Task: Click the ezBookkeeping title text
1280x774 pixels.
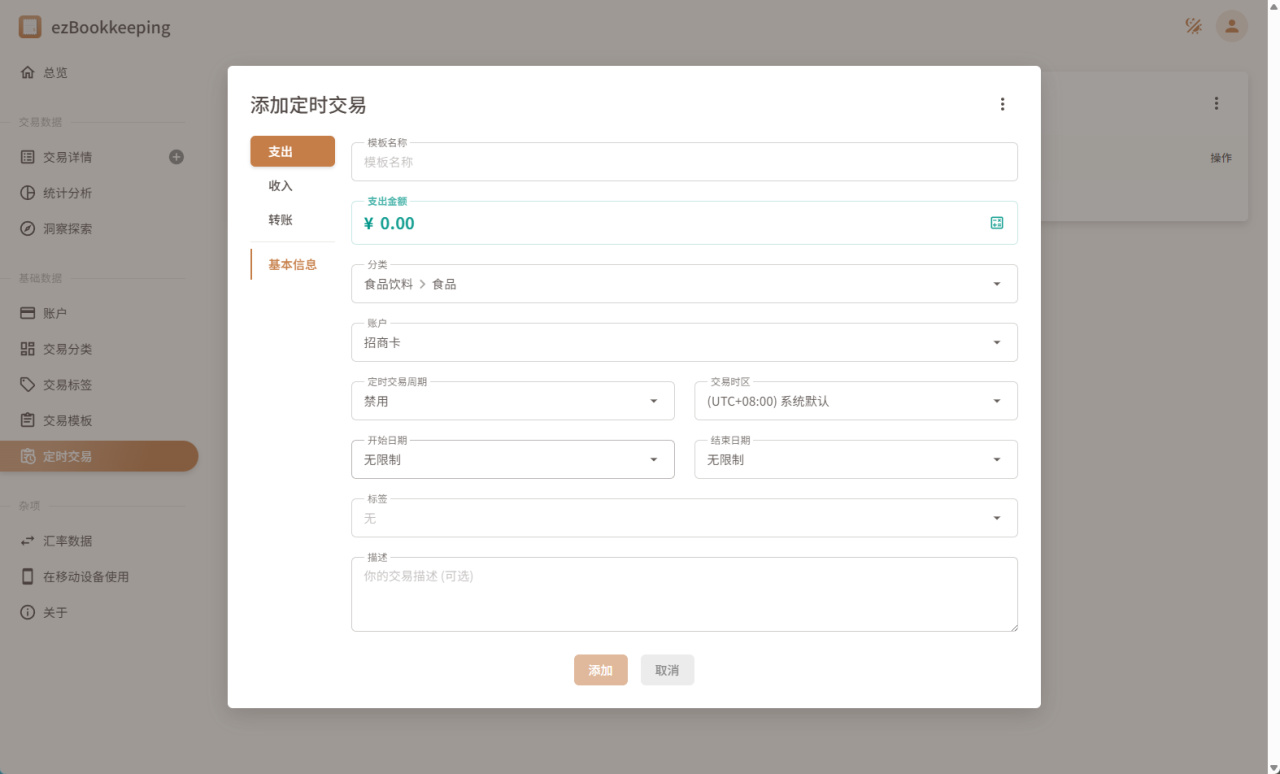Action: pyautogui.click(x=111, y=28)
